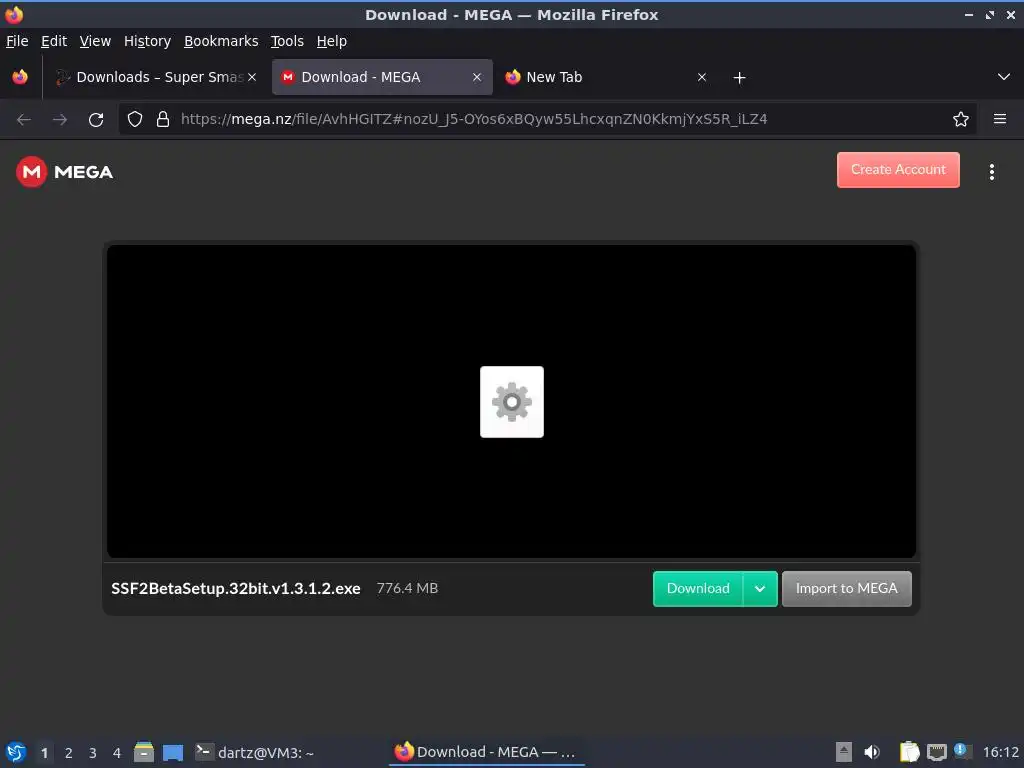Go forward to the next page
This screenshot has height=768, width=1024.
(60, 120)
